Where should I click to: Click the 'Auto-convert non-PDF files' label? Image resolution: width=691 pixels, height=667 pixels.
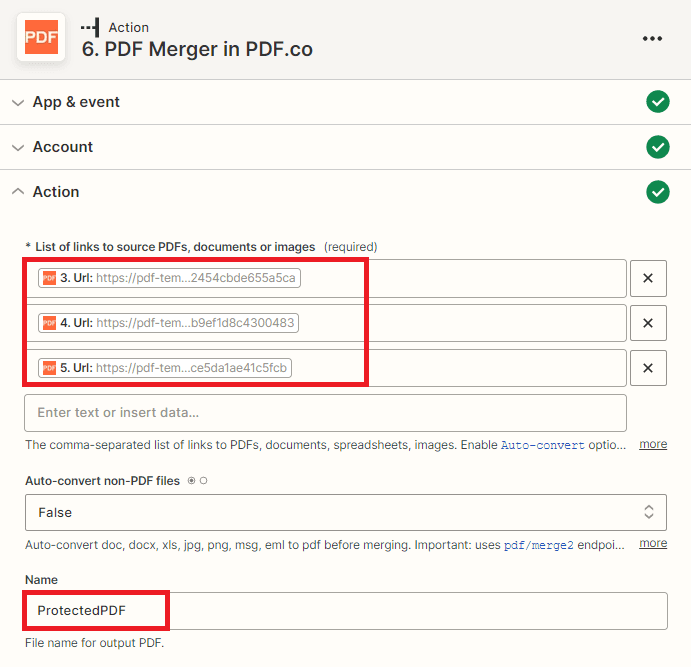pyautogui.click(x=102, y=481)
